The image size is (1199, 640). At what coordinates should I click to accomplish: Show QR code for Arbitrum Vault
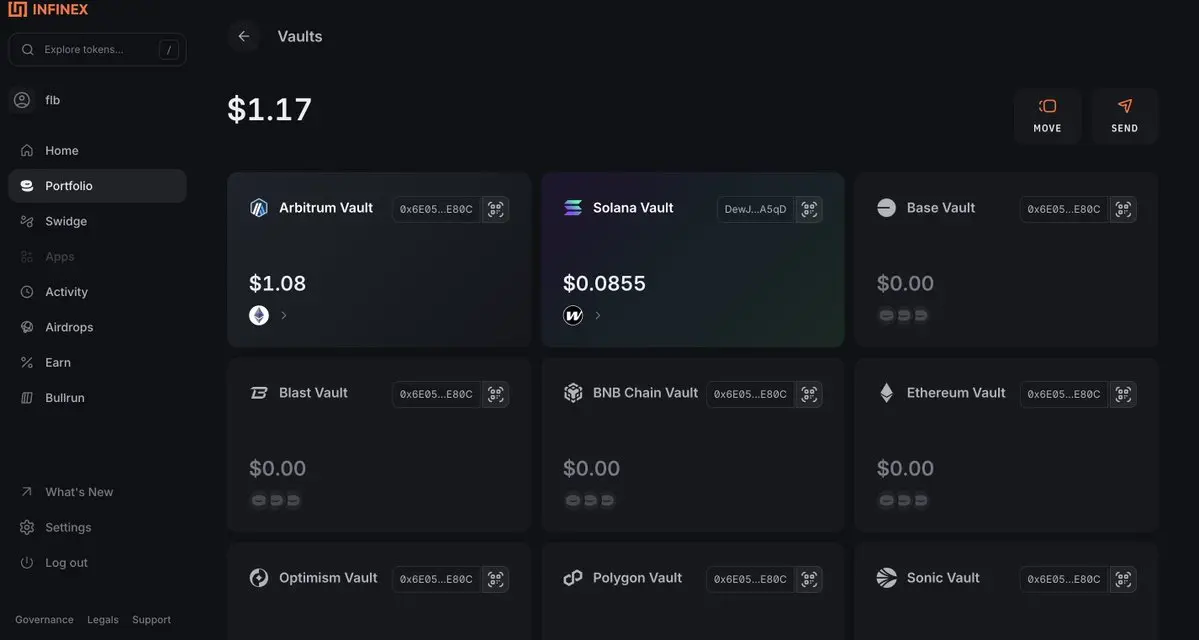[x=496, y=210]
